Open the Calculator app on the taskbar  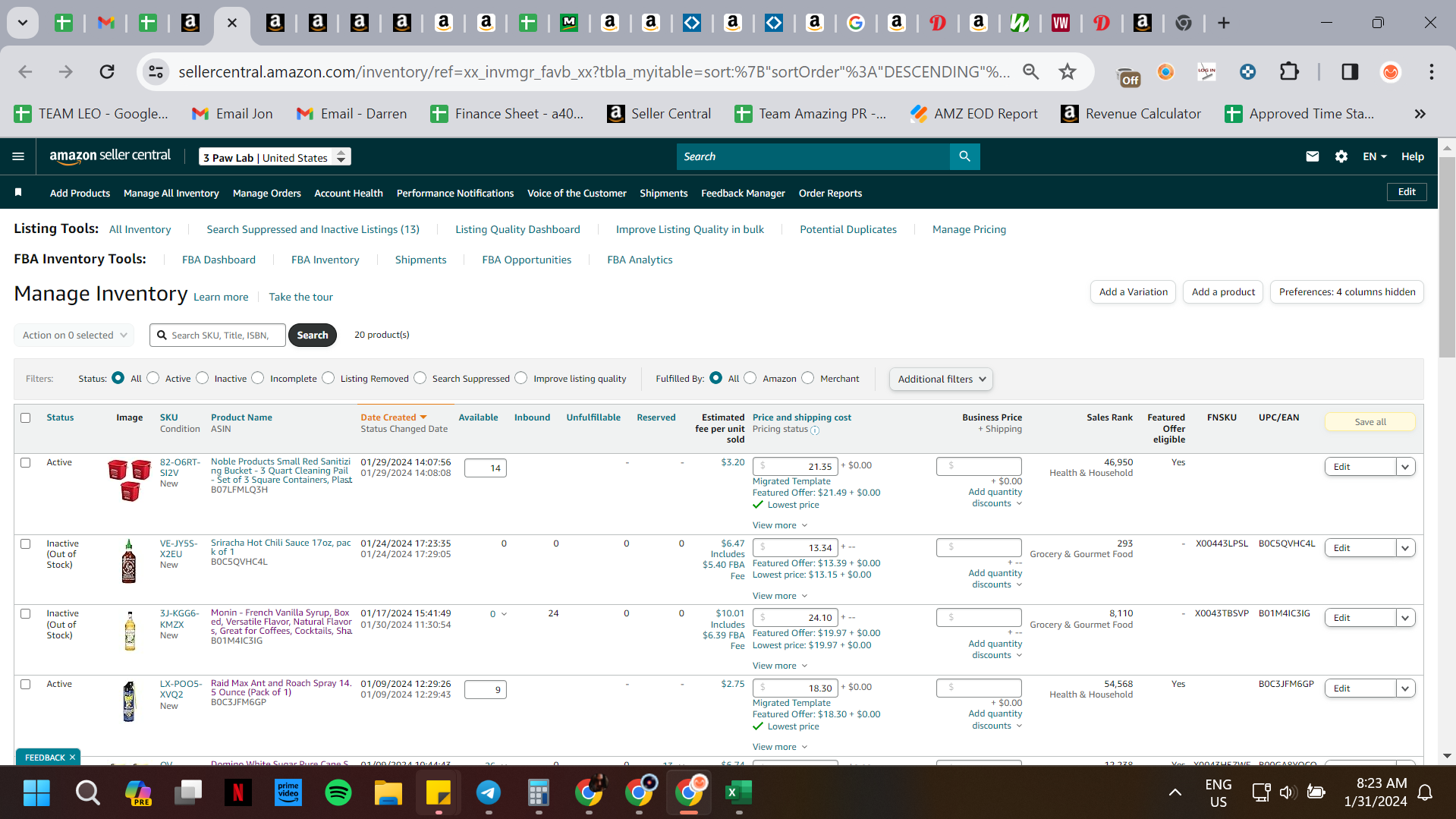[x=538, y=792]
